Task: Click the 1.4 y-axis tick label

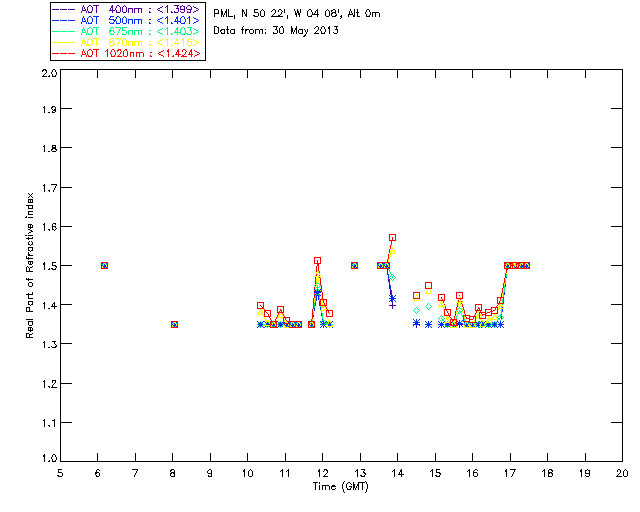Action: (49, 305)
